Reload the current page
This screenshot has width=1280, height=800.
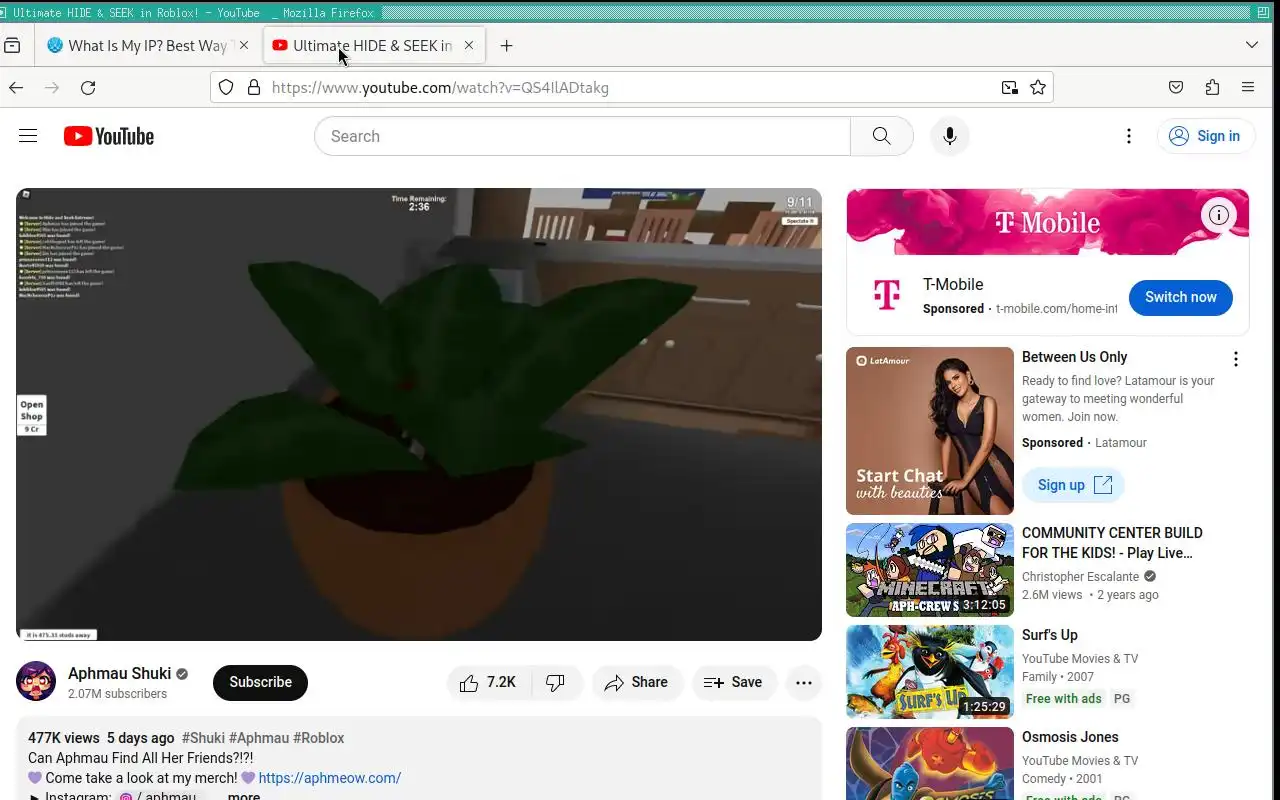tap(88, 88)
